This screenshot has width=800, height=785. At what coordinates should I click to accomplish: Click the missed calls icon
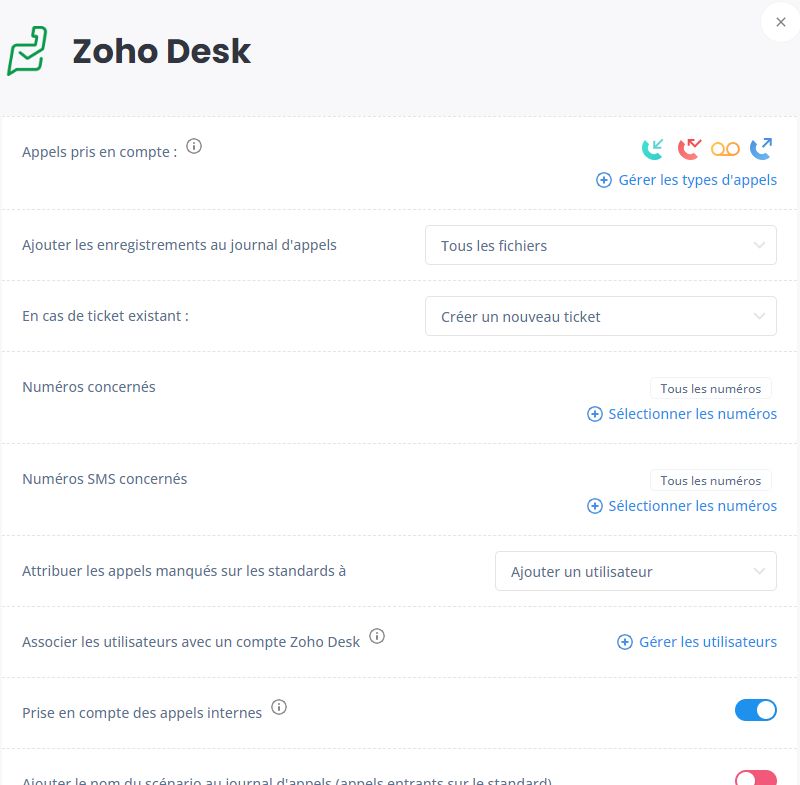(x=689, y=149)
